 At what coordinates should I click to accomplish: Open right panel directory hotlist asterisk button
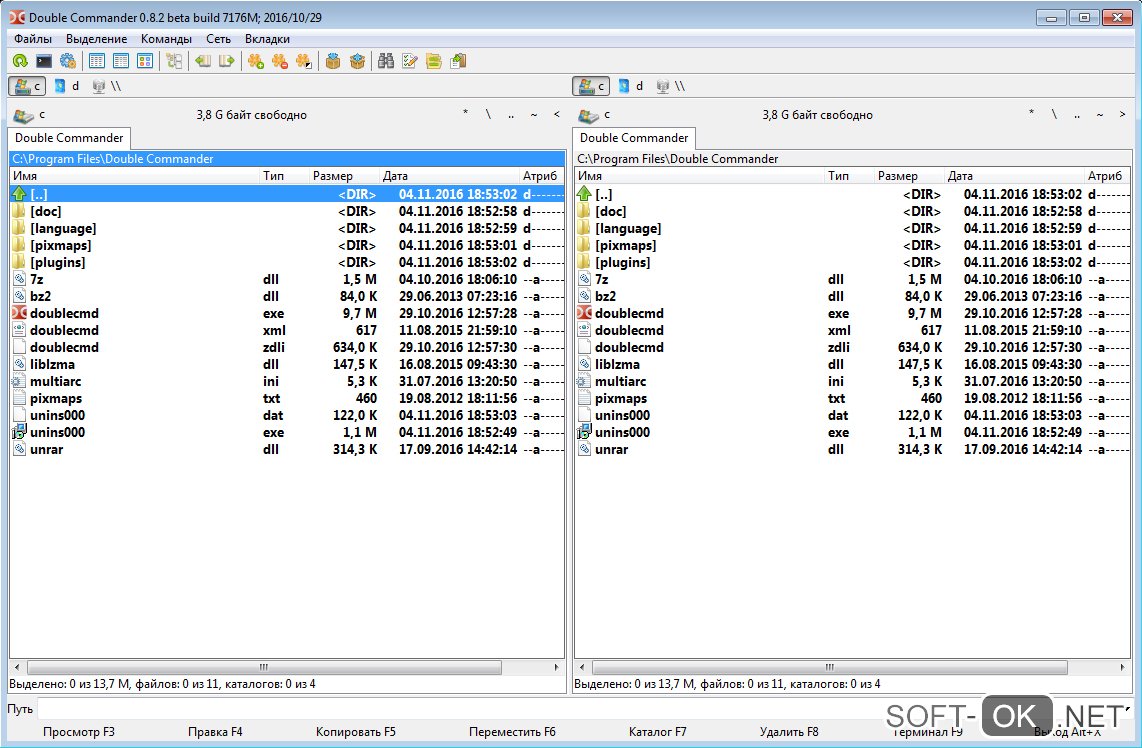click(x=1031, y=114)
